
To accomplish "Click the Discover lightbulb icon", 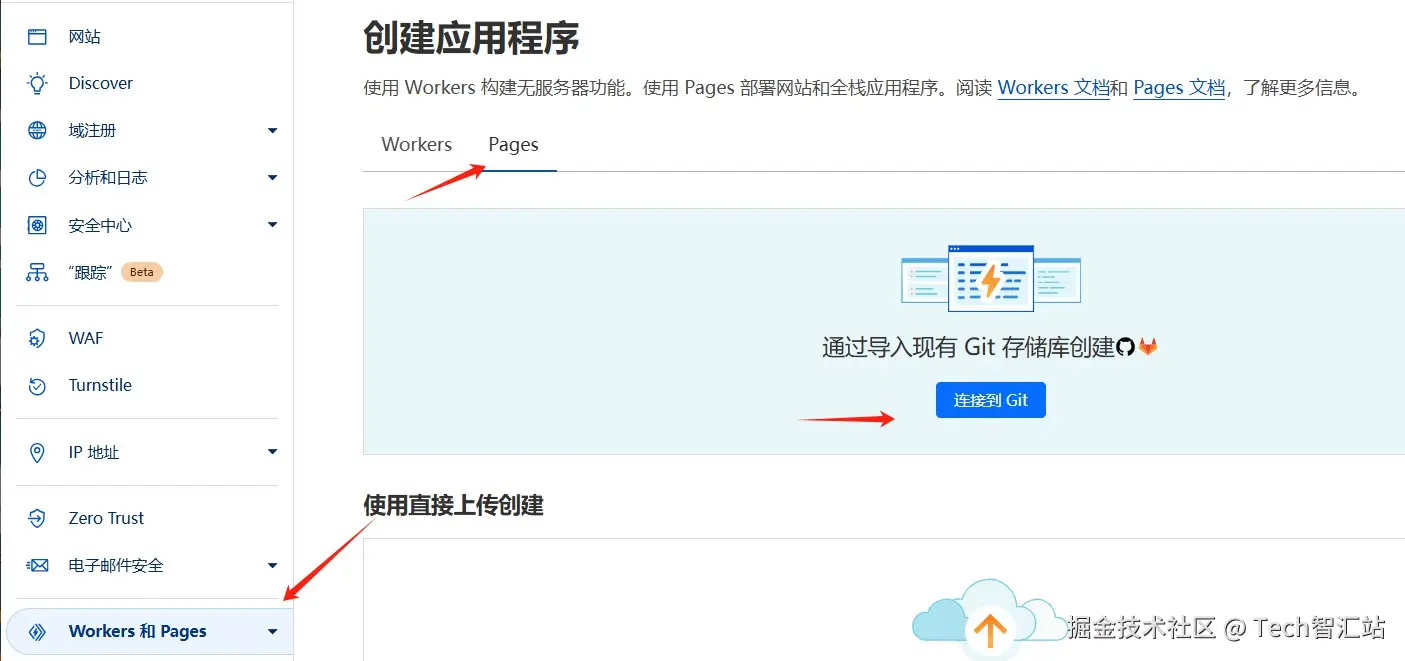I will 37,84.
